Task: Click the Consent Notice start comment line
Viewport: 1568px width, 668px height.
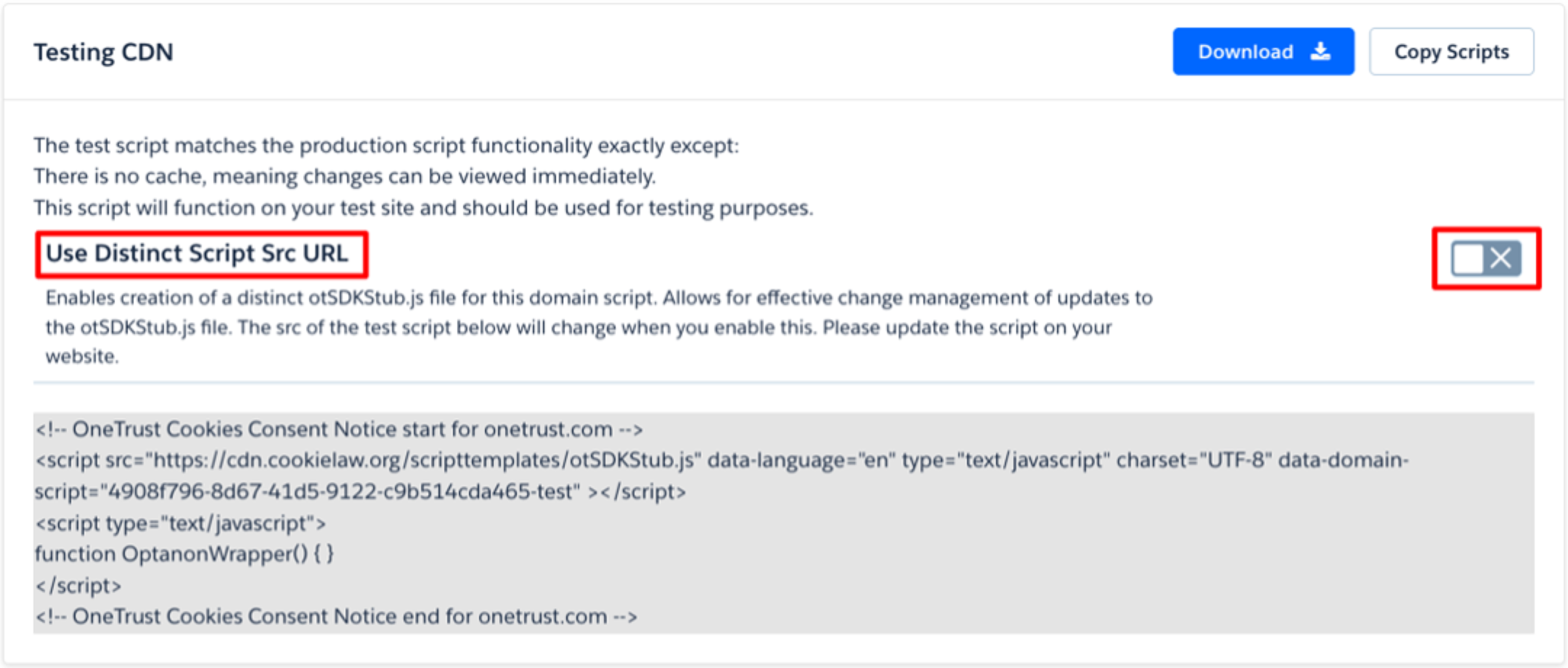Action: (338, 429)
